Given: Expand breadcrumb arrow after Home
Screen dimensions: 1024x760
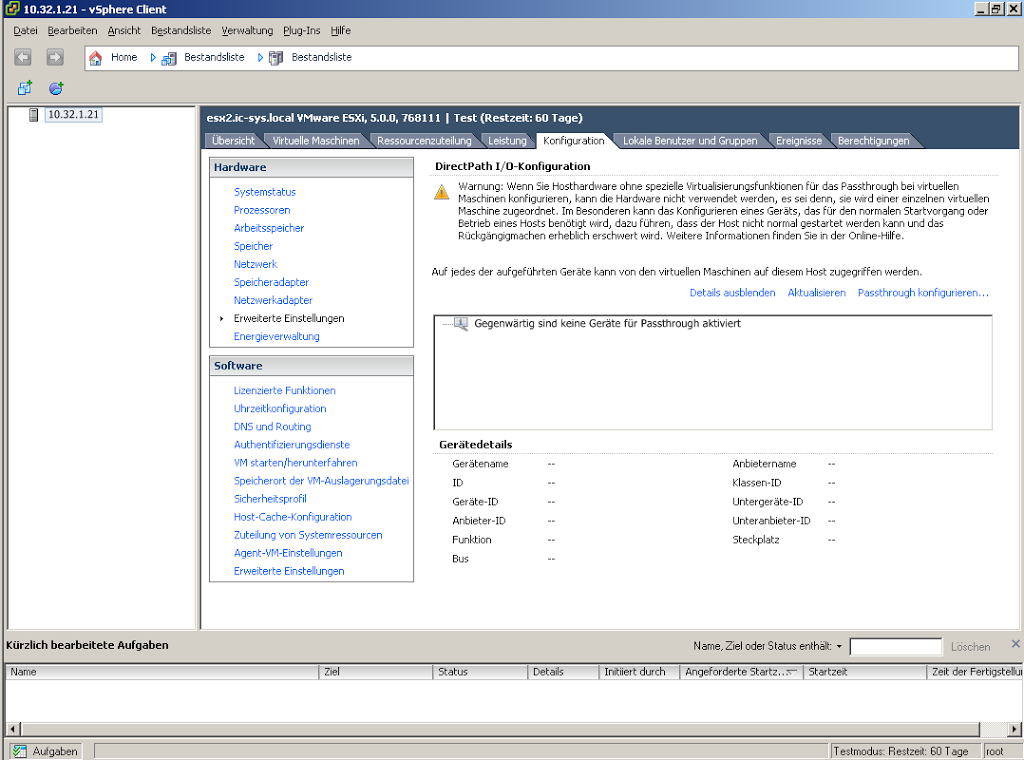Looking at the screenshot, I should pyautogui.click(x=153, y=58).
